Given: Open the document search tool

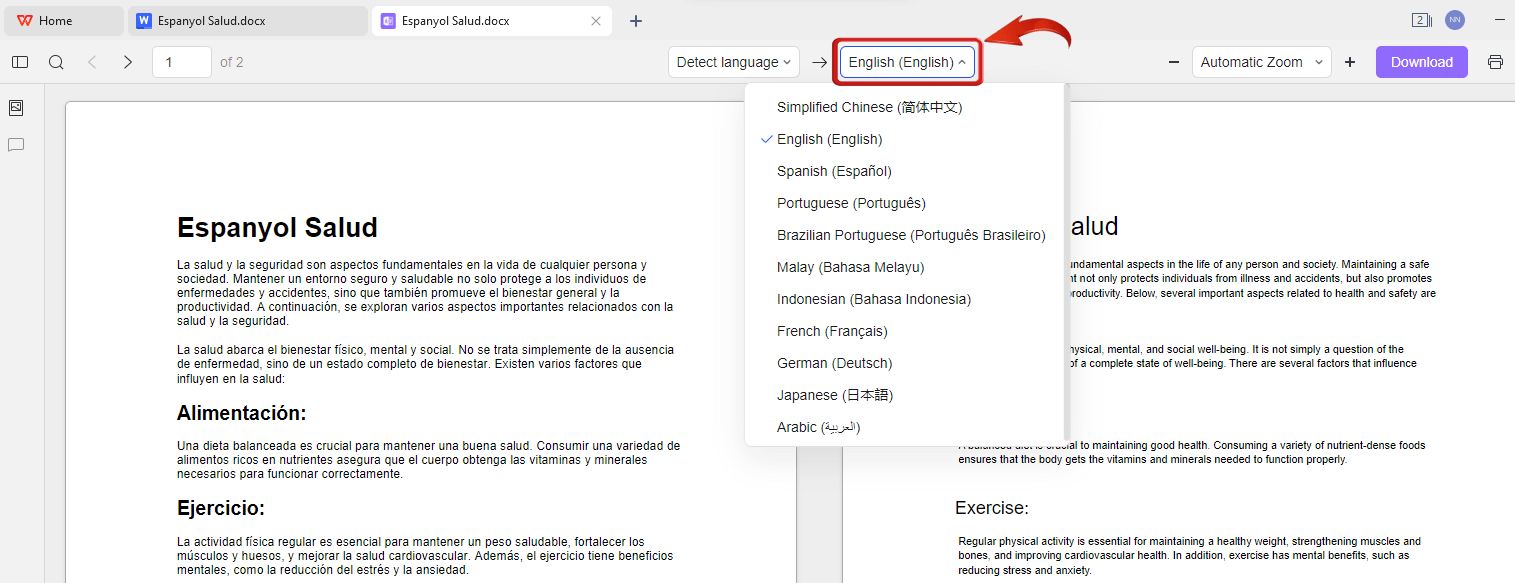Looking at the screenshot, I should pyautogui.click(x=56, y=61).
